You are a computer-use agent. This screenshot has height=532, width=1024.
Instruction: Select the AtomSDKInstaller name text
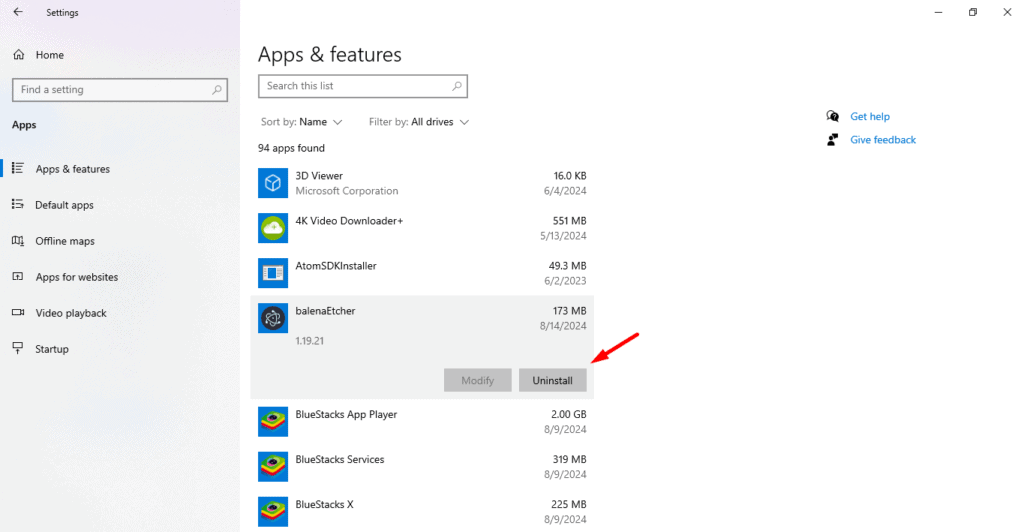336,266
